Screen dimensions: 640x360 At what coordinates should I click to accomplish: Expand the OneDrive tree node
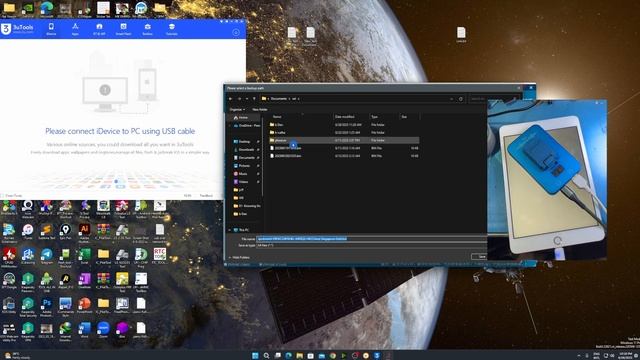tap(229, 126)
